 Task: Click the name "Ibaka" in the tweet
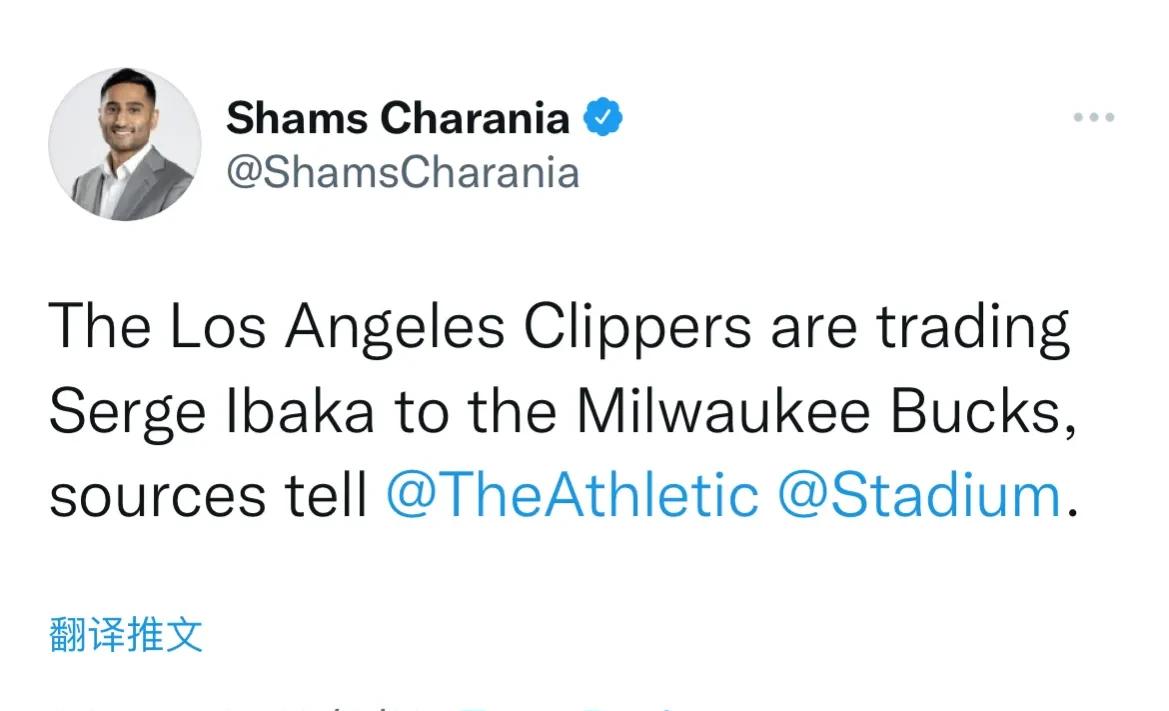299,411
